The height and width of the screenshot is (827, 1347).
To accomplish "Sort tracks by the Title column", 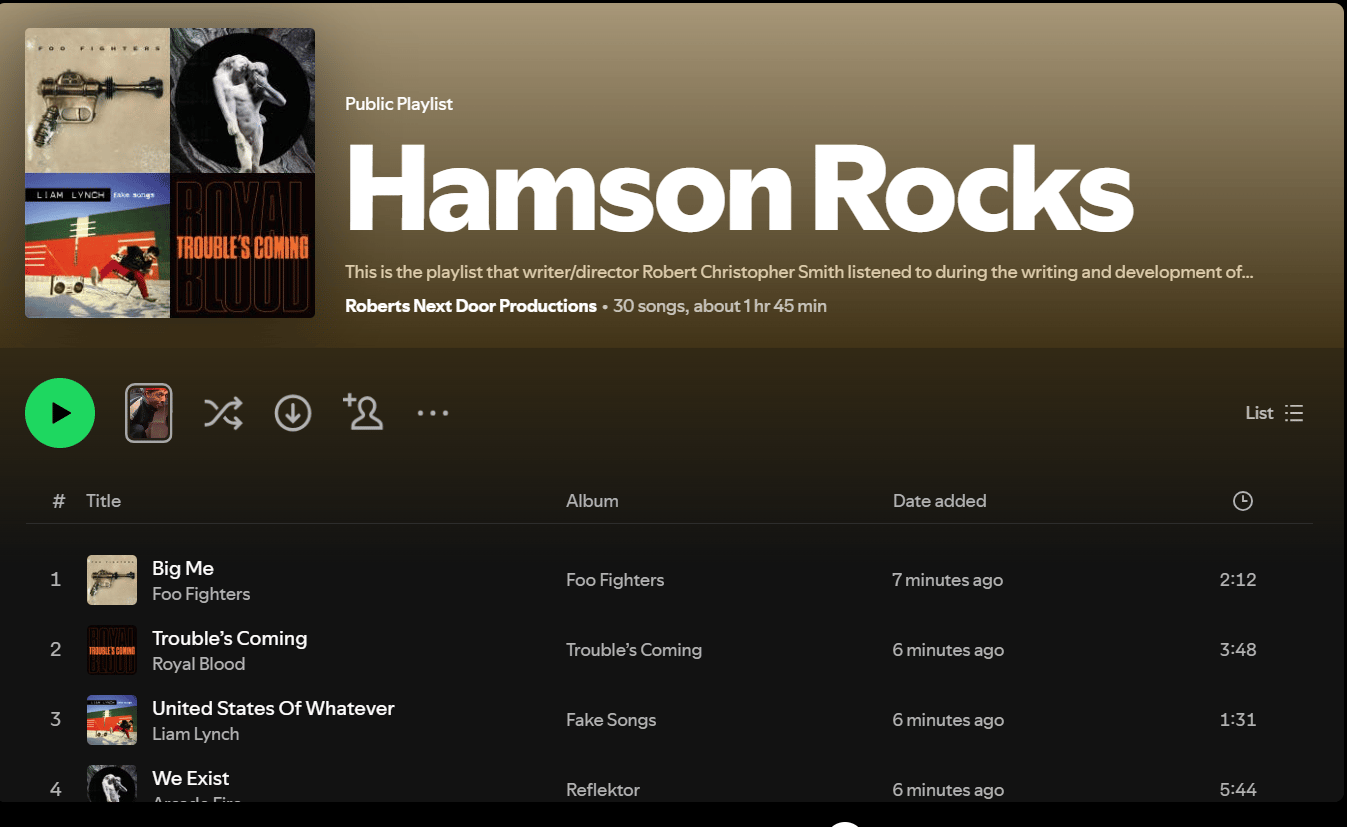I will (x=103, y=501).
